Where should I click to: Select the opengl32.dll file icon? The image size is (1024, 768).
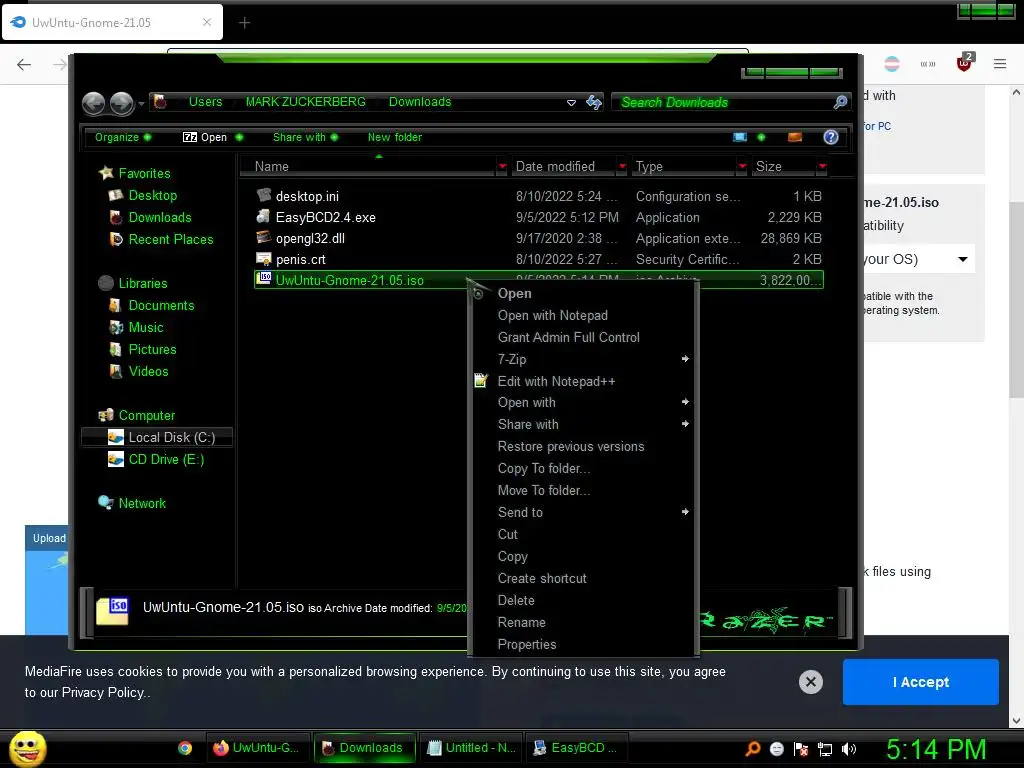(264, 237)
